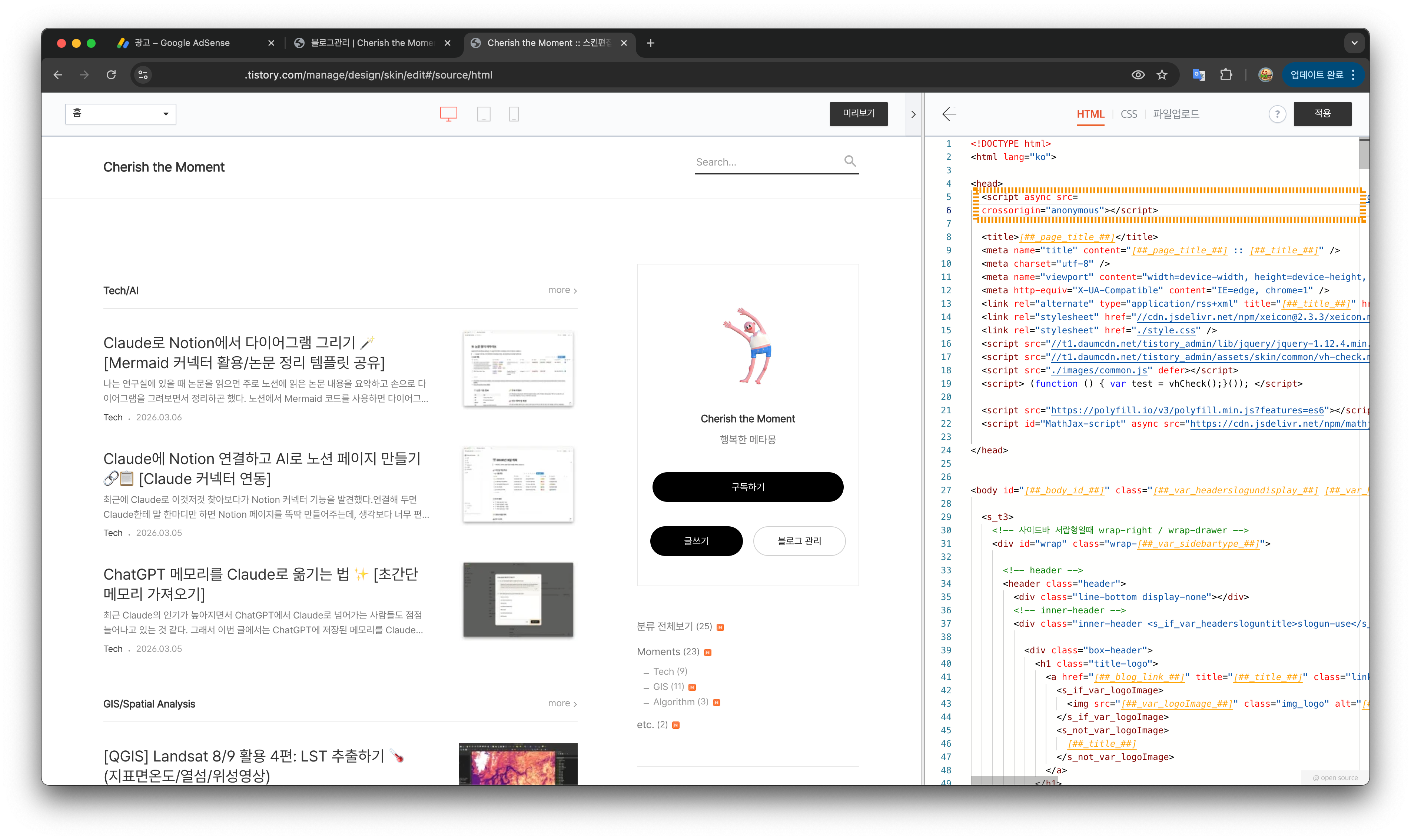1411x840 pixels.
Task: Close the 블로그관리 tab
Action: tap(448, 43)
